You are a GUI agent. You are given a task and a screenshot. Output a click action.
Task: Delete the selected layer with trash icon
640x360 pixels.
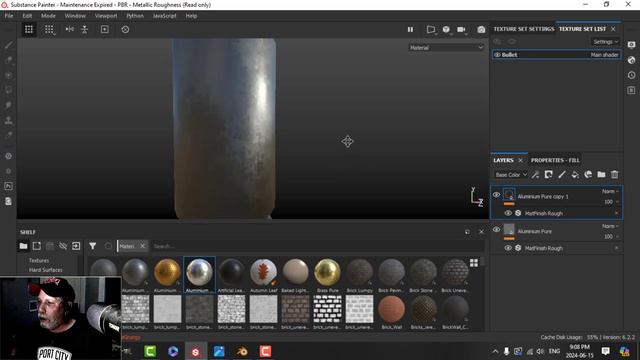[x=614, y=175]
